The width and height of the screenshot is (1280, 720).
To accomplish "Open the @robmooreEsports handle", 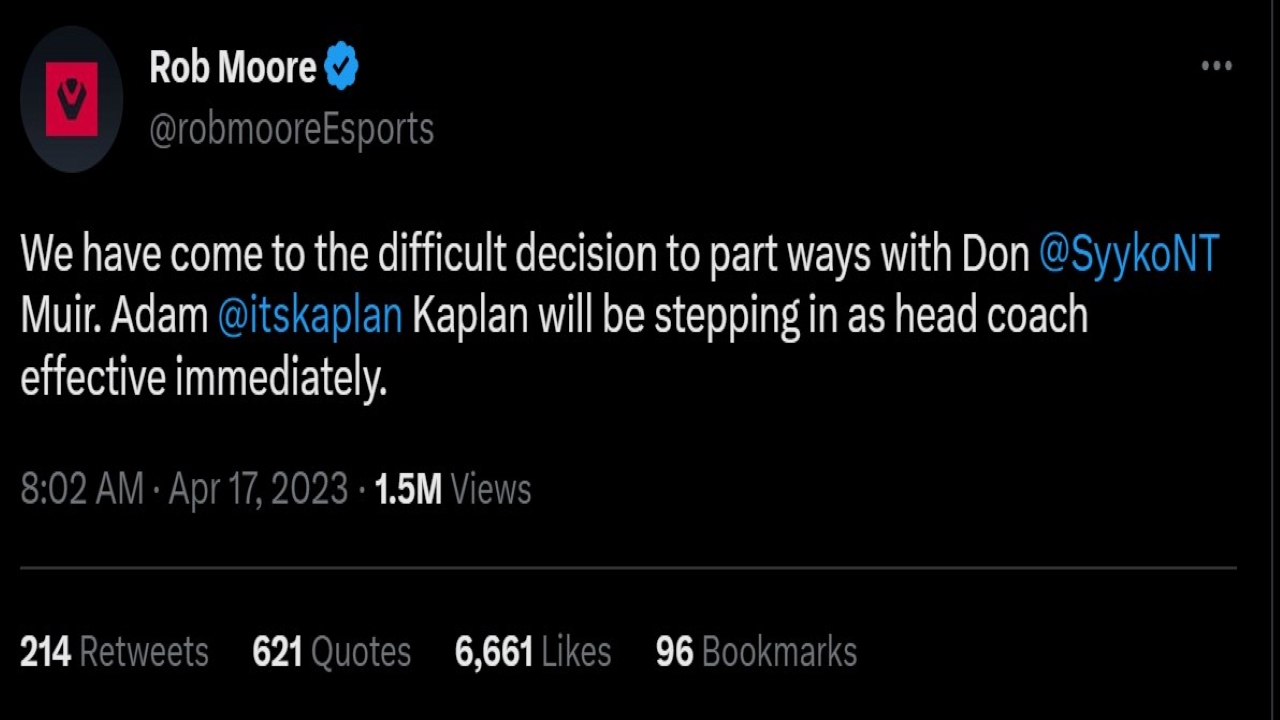I will [291, 129].
